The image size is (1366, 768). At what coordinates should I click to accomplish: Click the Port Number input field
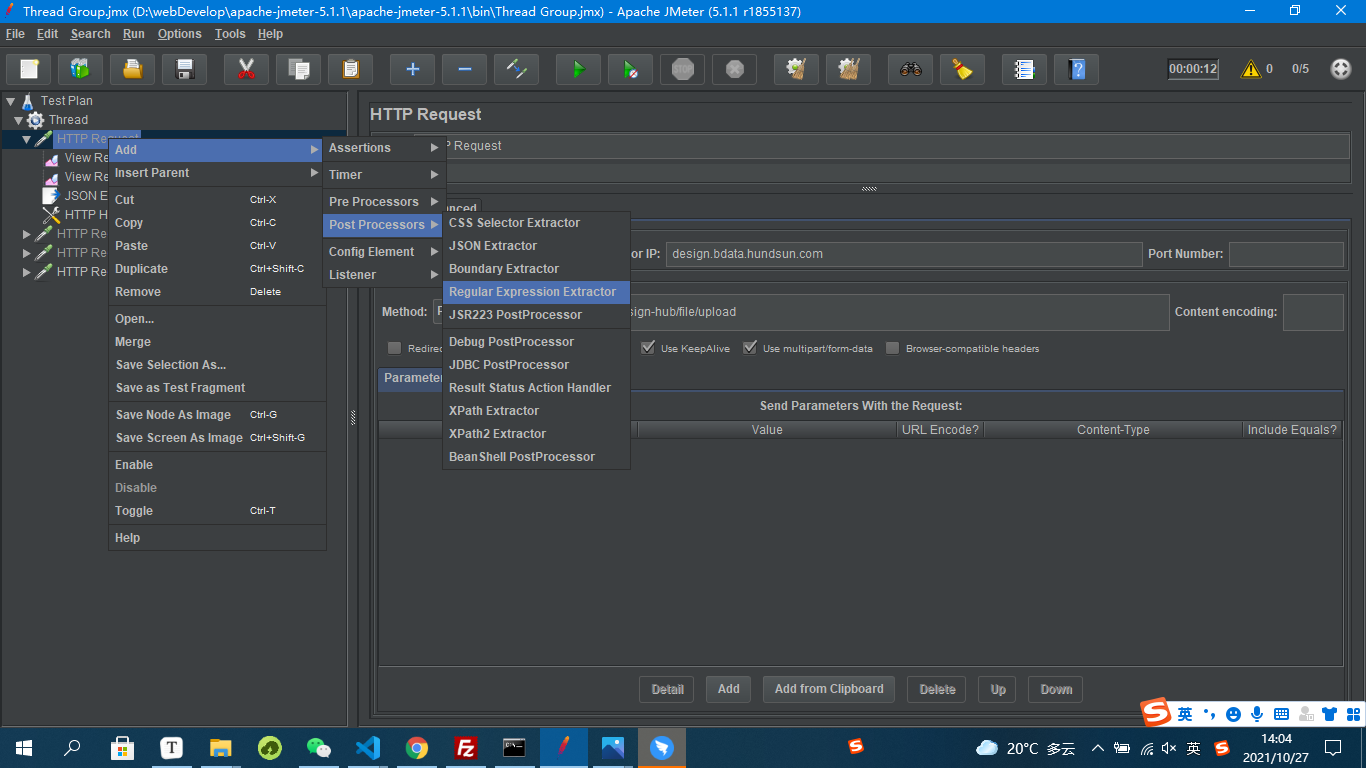point(1286,254)
